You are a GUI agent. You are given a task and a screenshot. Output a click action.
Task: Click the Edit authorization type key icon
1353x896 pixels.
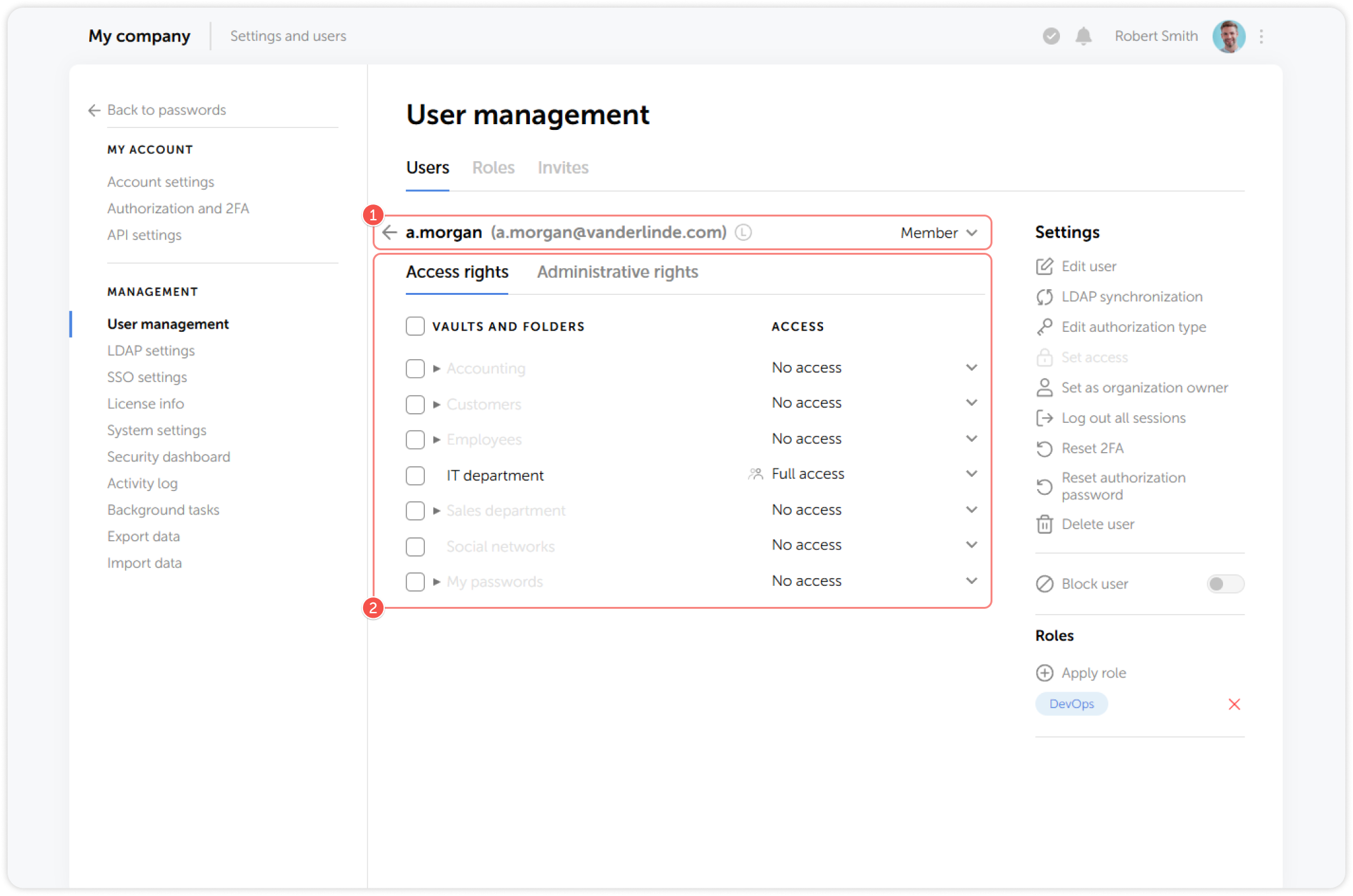(x=1044, y=327)
